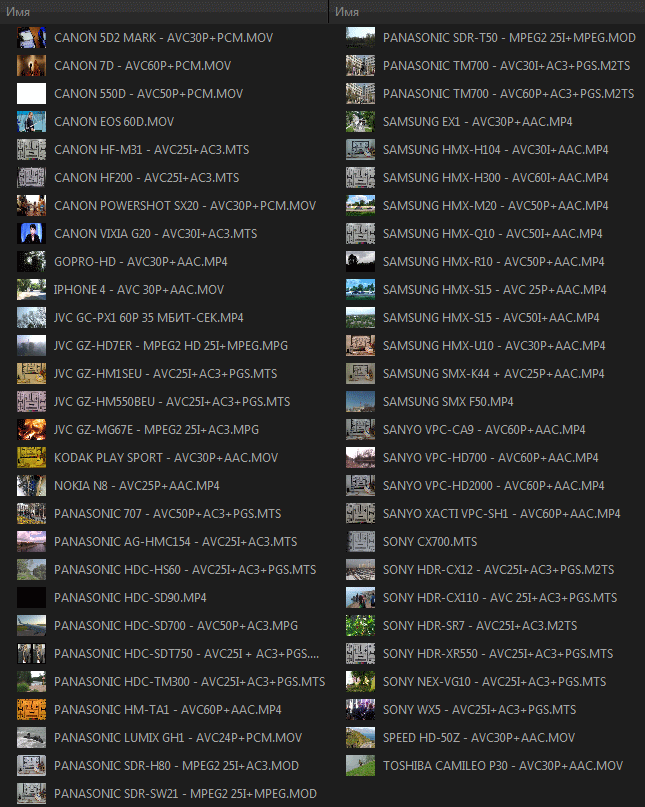
Task: Click black thumbnail of PANASONIC HDC-SD90.MP4
Action: tap(31, 598)
